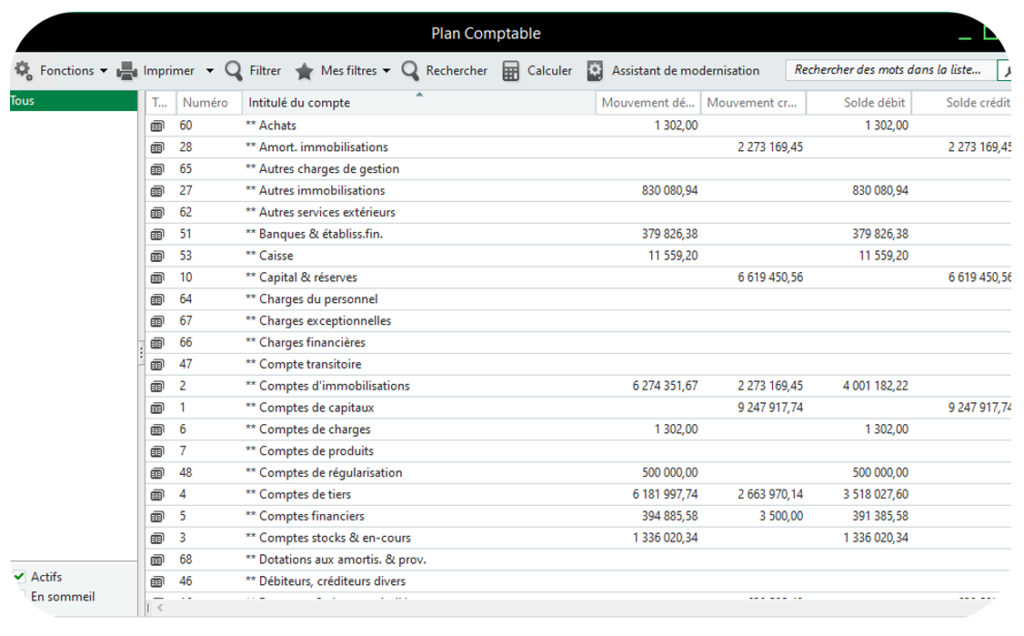This screenshot has width=1024, height=636.
Task: Click the Mes filtres star icon
Action: coord(304,71)
